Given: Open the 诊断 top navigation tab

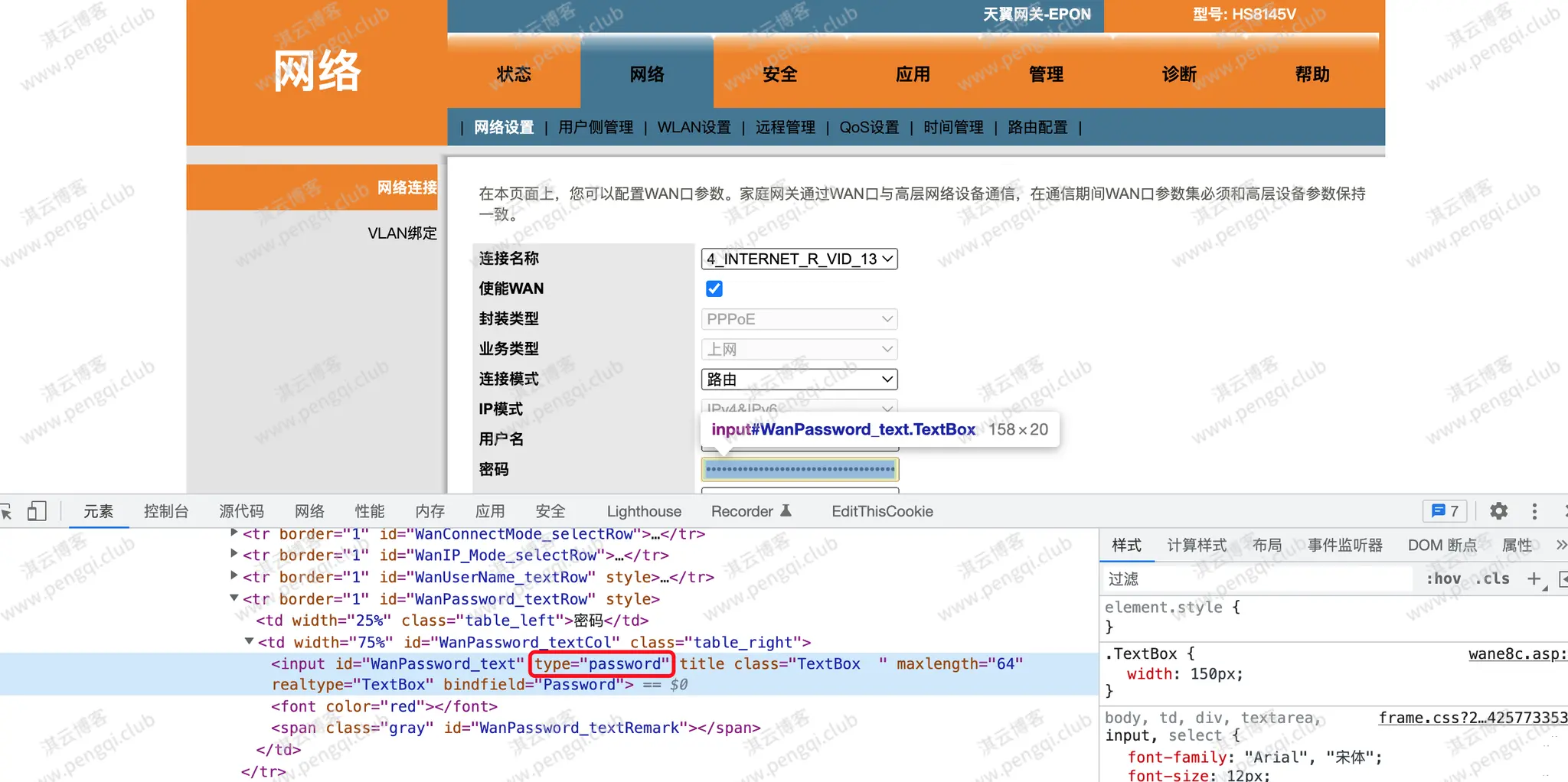Looking at the screenshot, I should (x=1179, y=74).
